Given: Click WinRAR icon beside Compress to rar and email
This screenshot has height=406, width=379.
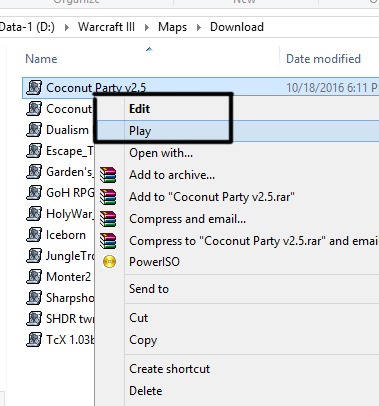Looking at the screenshot, I should pyautogui.click(x=108, y=241).
